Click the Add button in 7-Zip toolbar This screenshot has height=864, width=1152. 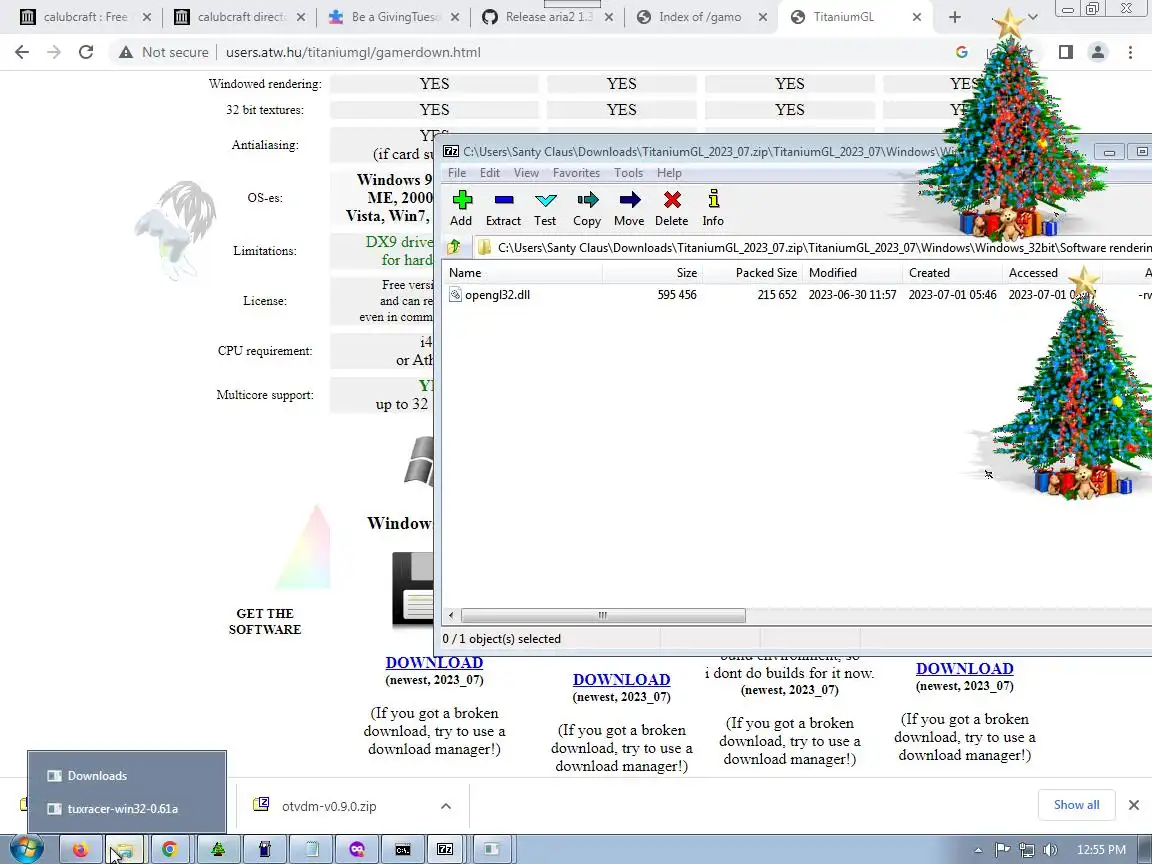[461, 208]
